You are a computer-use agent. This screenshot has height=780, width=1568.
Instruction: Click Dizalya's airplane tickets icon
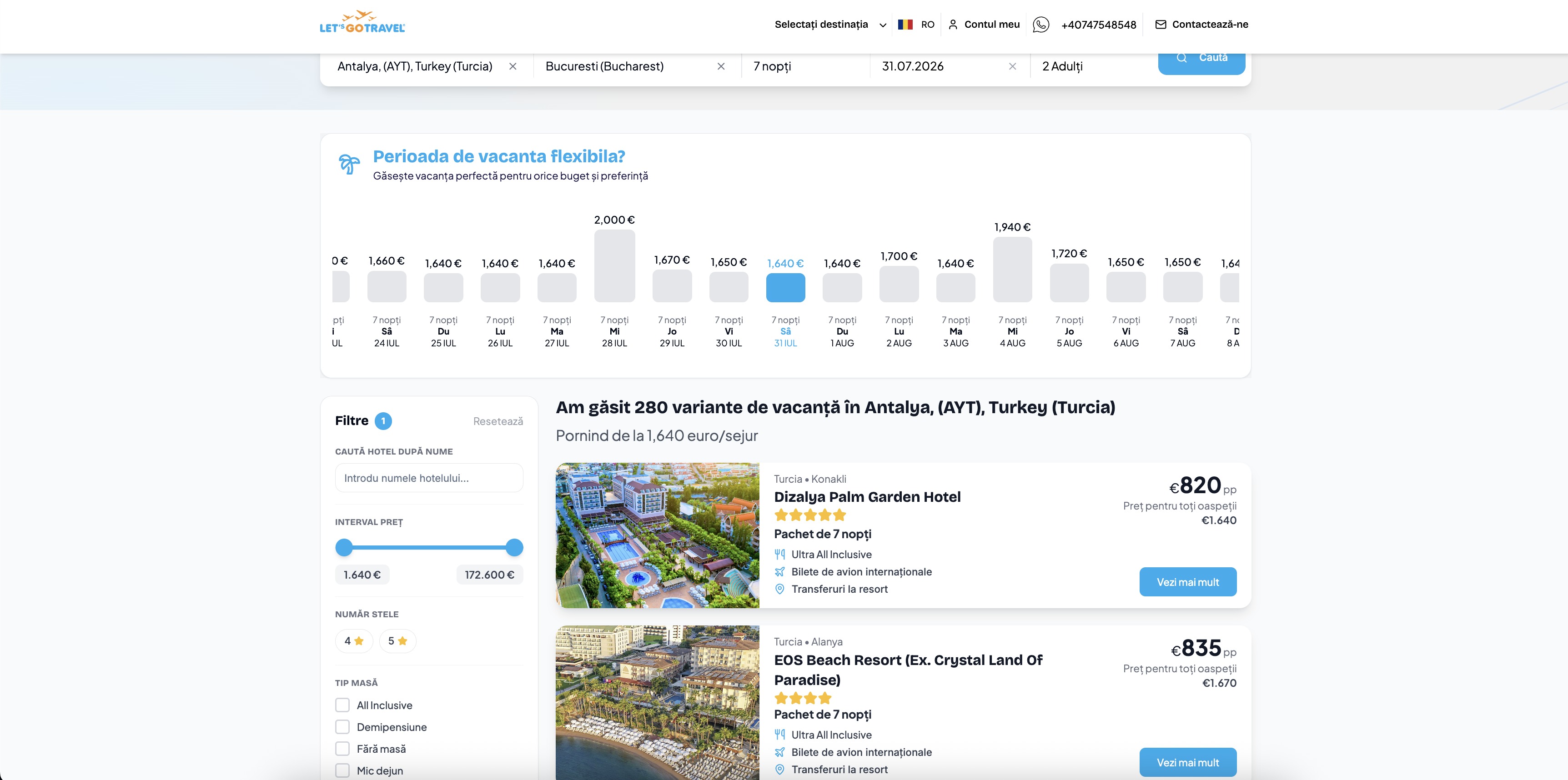click(780, 572)
